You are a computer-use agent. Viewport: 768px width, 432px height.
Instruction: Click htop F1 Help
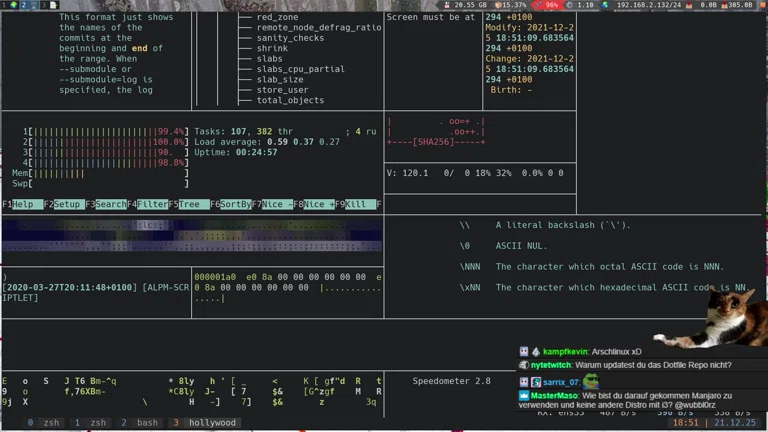[x=23, y=204]
